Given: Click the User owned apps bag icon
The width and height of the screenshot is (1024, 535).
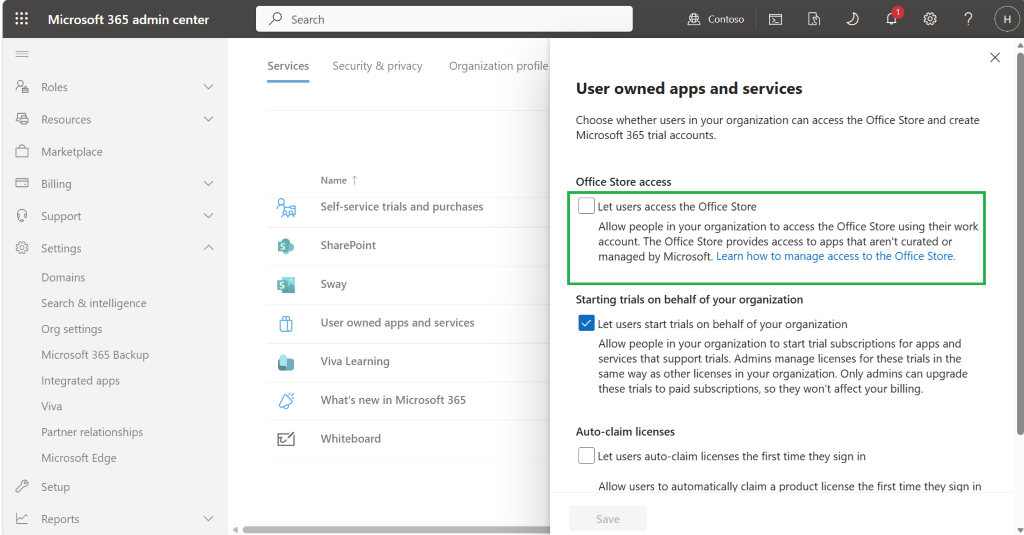Looking at the screenshot, I should click(286, 323).
